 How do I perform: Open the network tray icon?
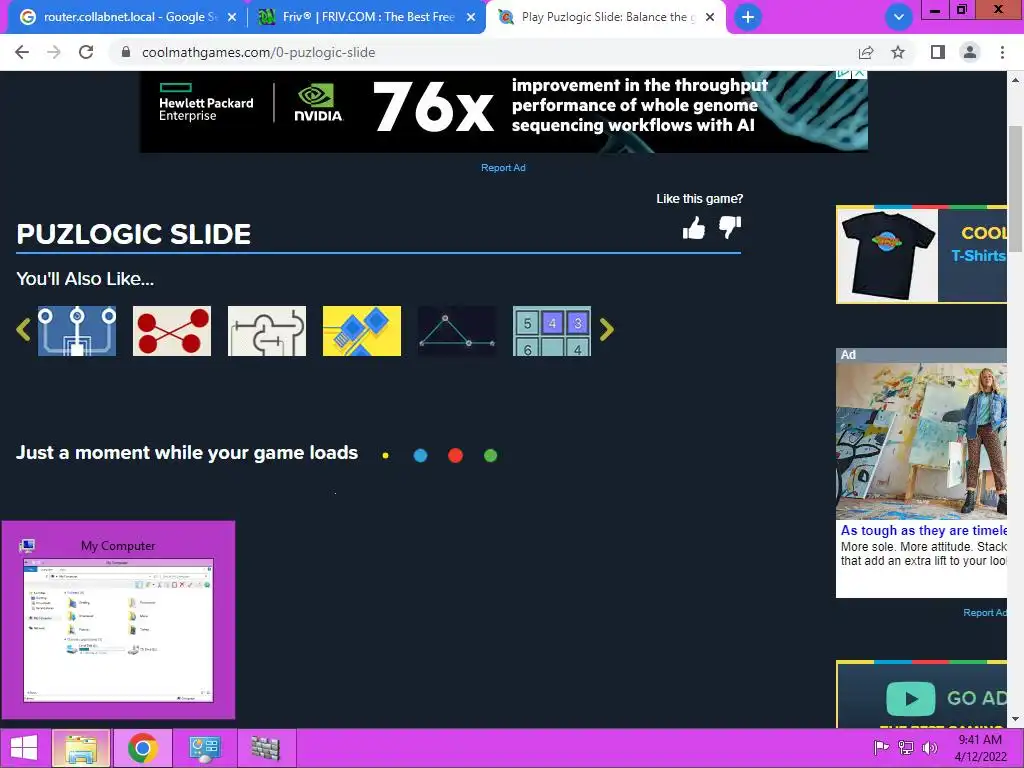[x=906, y=748]
